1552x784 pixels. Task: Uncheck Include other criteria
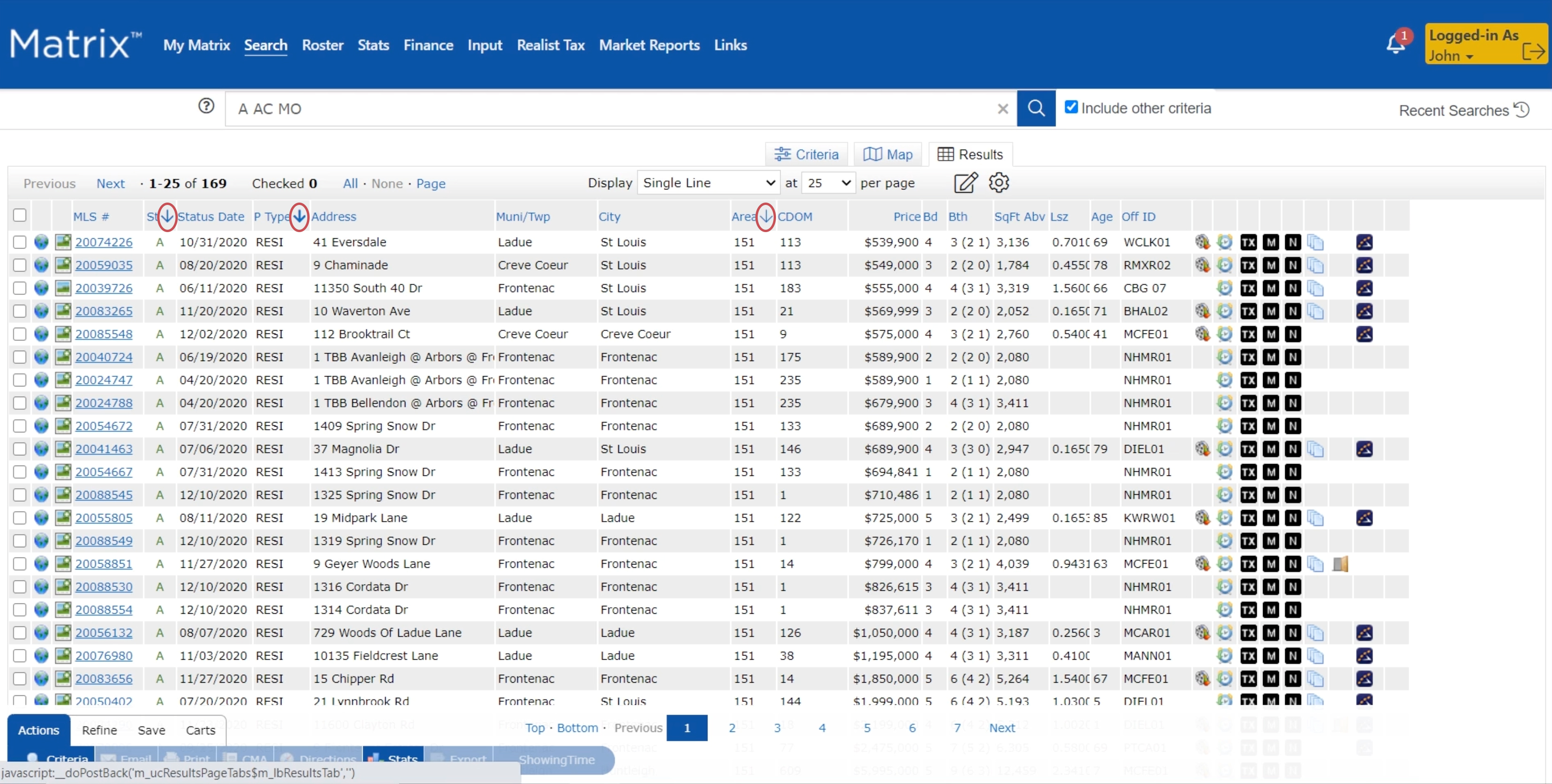click(x=1071, y=107)
